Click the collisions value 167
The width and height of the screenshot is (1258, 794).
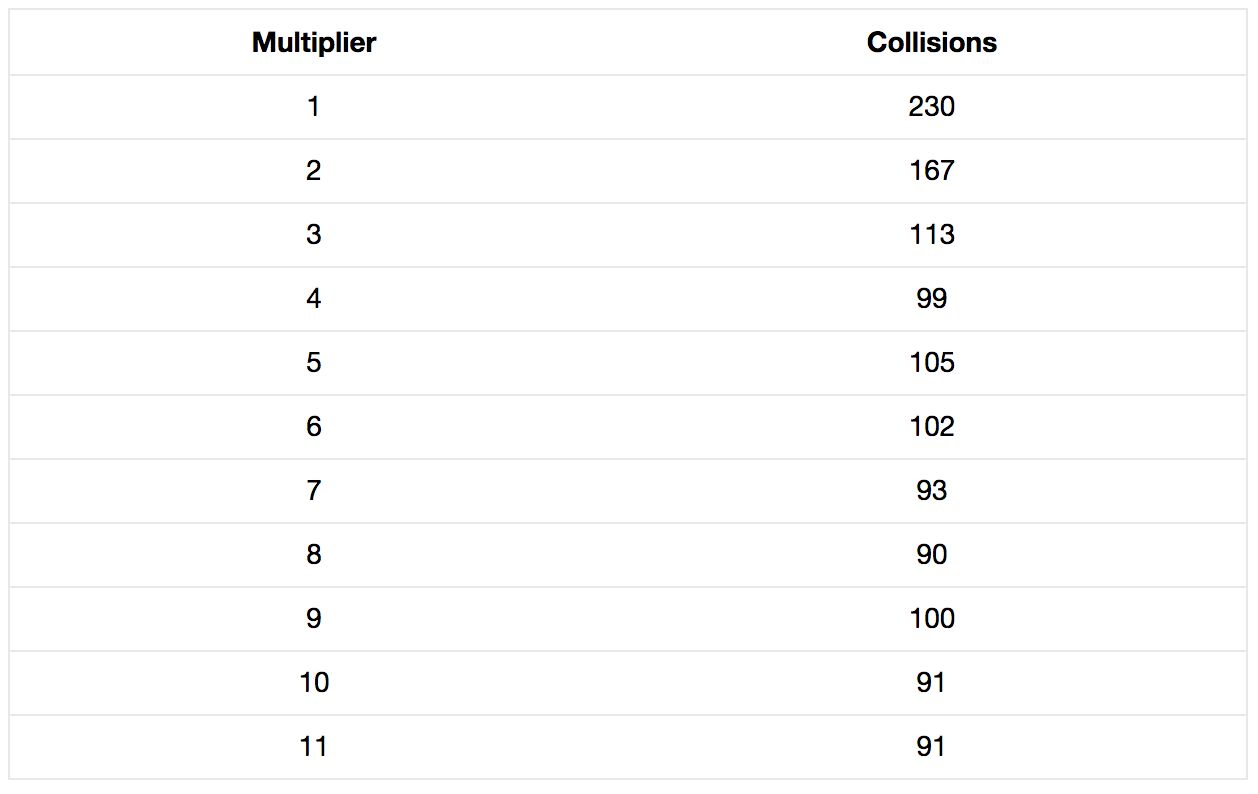[931, 171]
